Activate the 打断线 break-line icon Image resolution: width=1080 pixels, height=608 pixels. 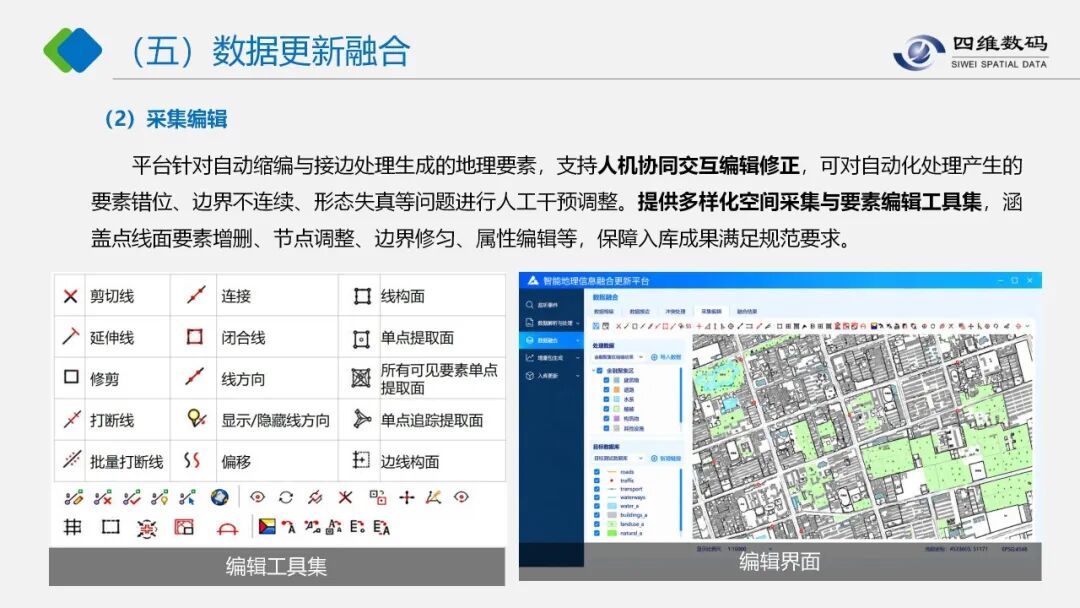[x=72, y=419]
